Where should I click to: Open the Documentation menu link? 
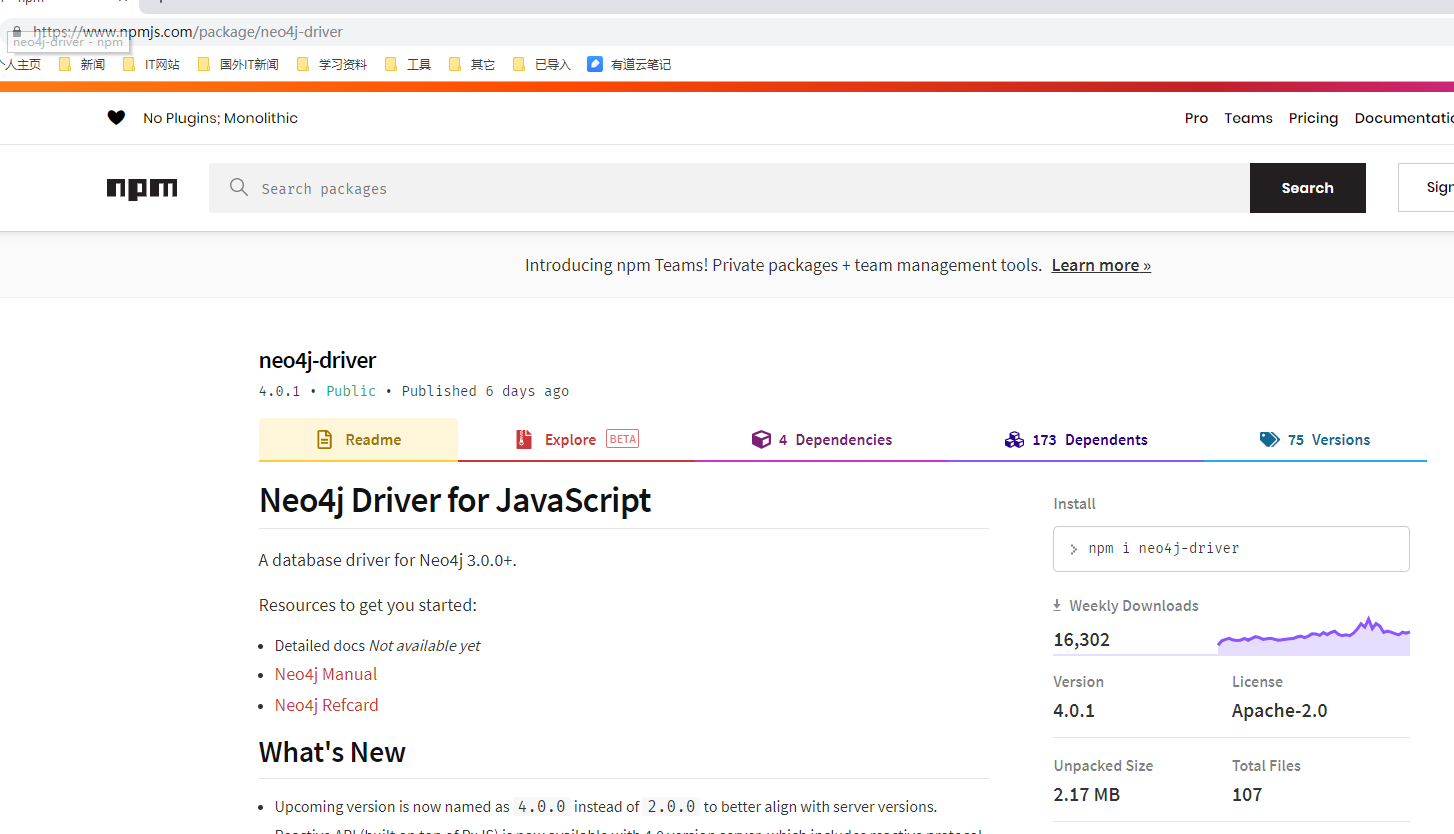pyautogui.click(x=1404, y=118)
